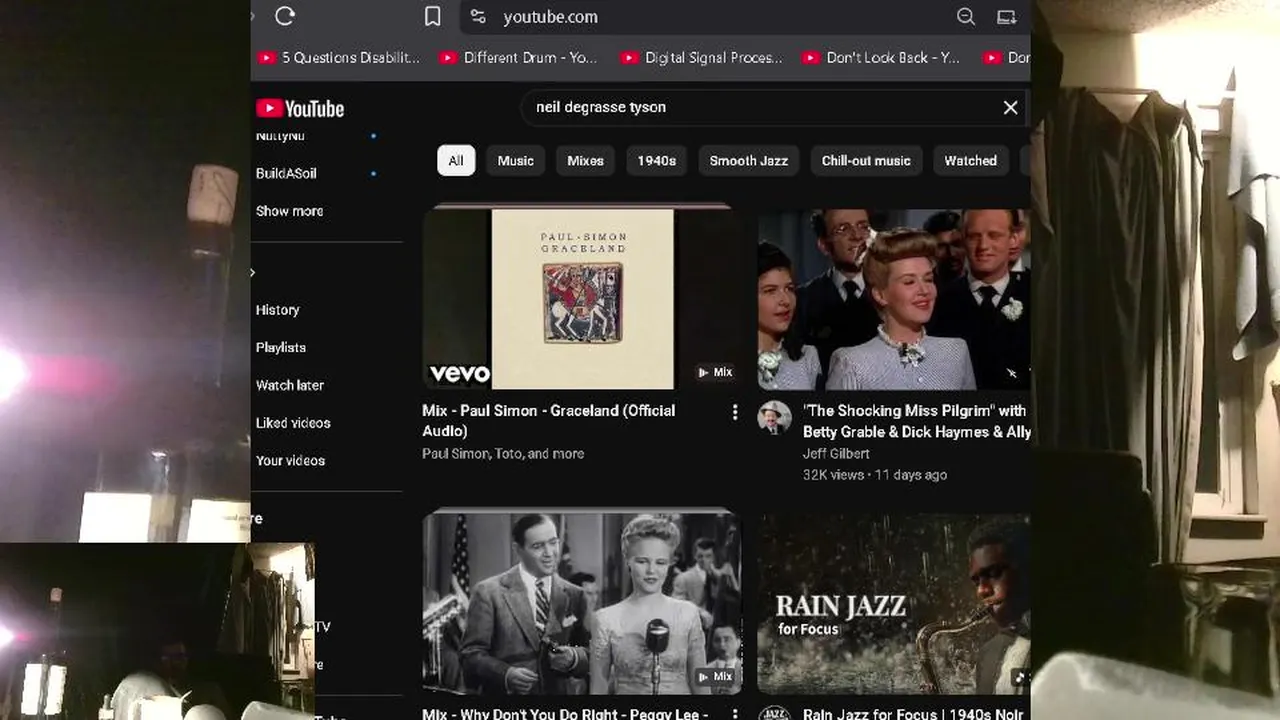Screen dimensions: 1280x720
Task: Open the 5 Questions Disabilit... bookmark
Action: tap(339, 58)
